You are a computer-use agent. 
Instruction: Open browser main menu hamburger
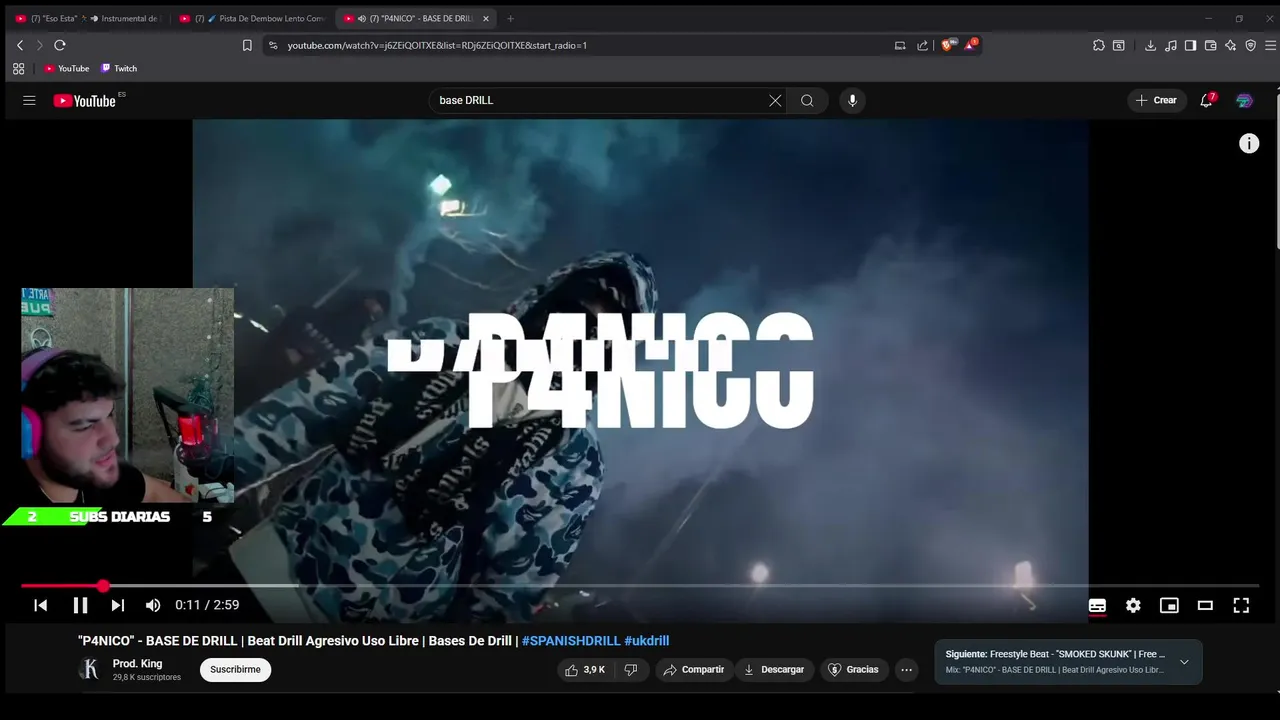tap(1271, 45)
